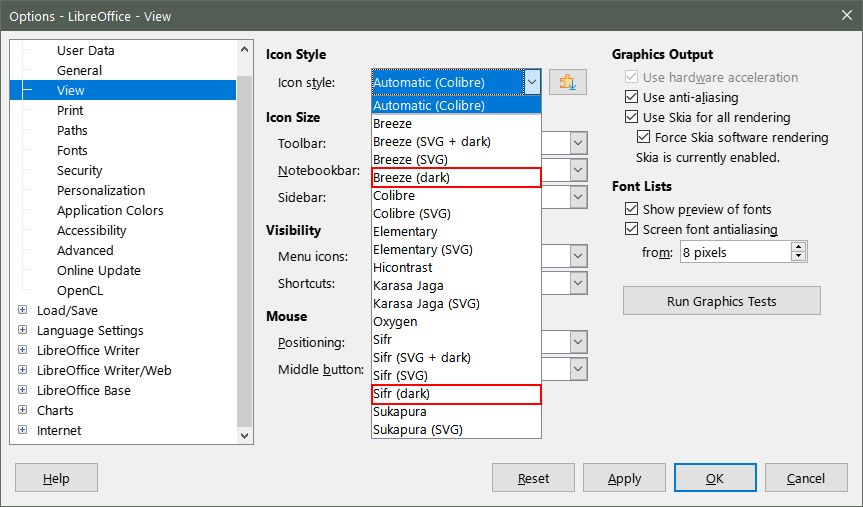Expand the Load/Save tree node

pos(23,310)
